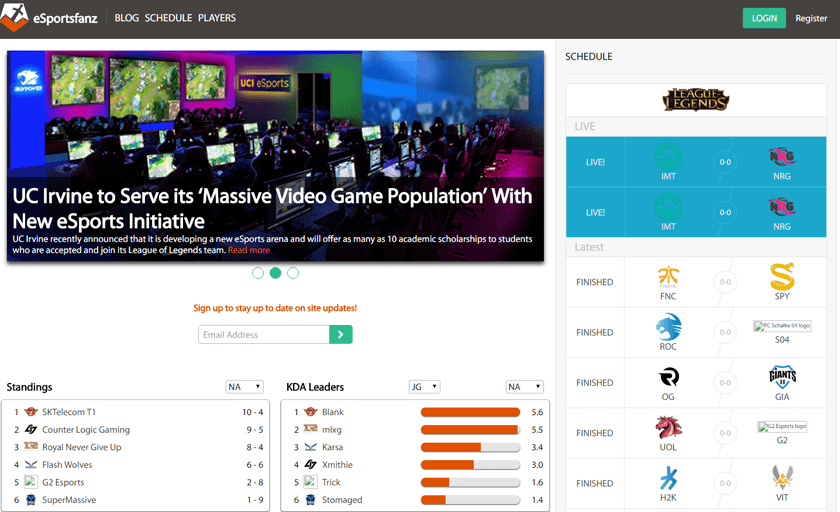Click the team icon beside Karsa
The height and width of the screenshot is (512, 840).
(311, 447)
